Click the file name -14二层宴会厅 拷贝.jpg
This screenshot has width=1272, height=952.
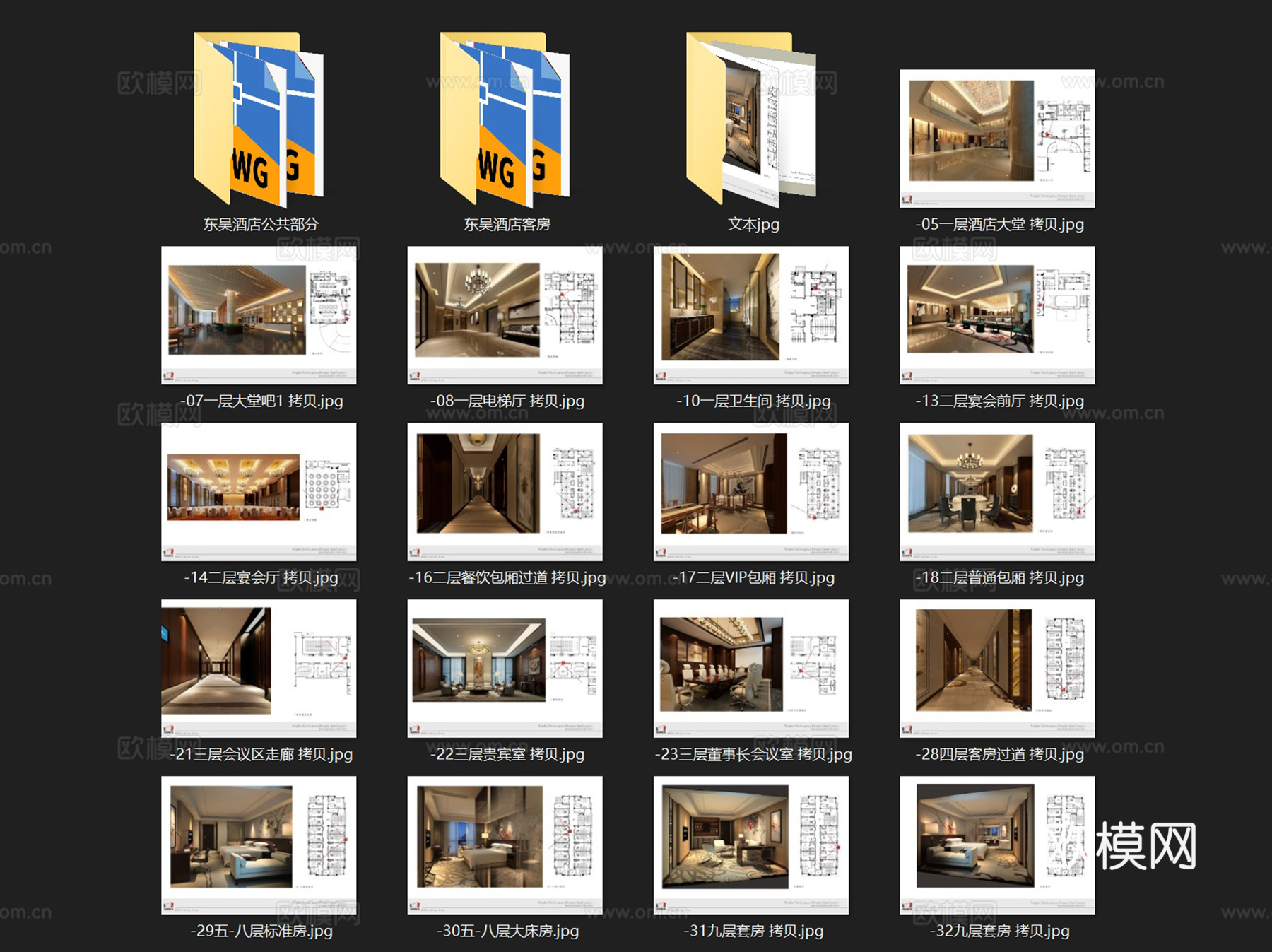pos(261,577)
